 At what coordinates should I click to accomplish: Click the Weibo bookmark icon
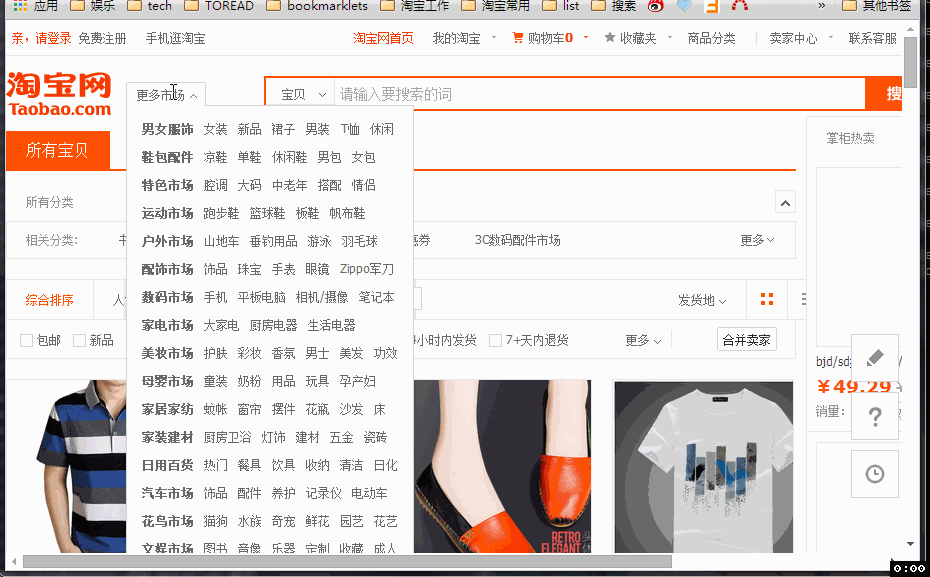pyautogui.click(x=655, y=6)
